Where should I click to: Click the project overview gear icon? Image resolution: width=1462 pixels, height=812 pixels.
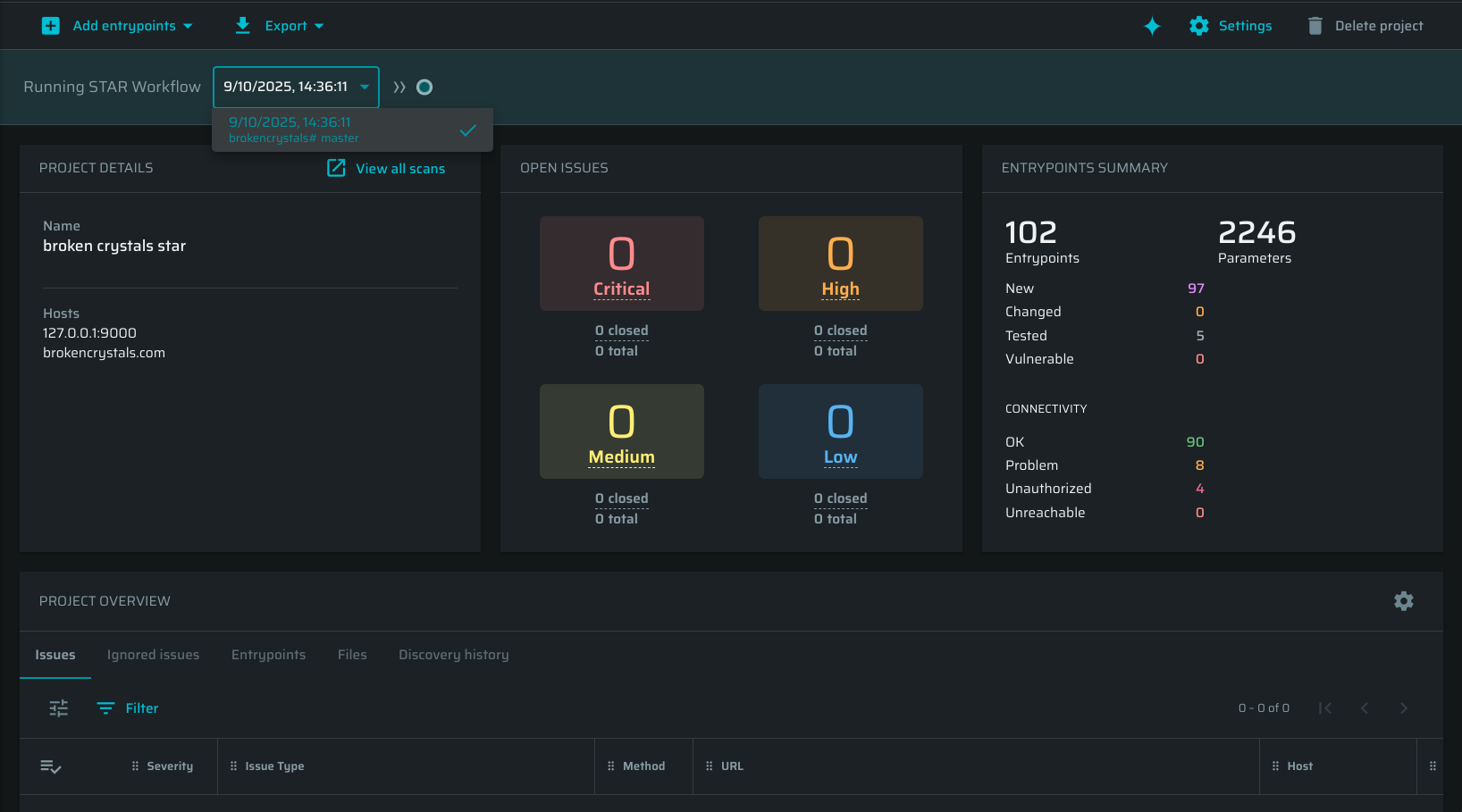pos(1403,601)
